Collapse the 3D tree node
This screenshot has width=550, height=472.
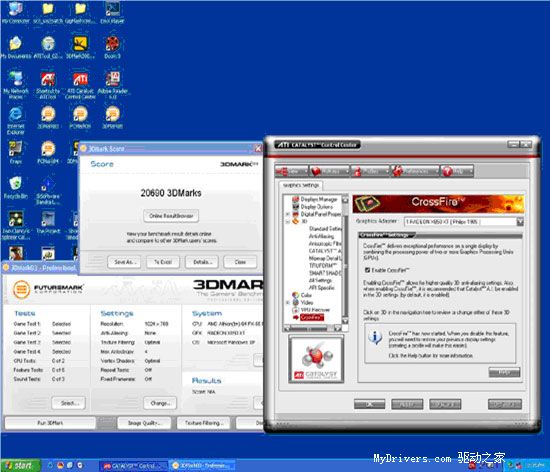click(288, 222)
